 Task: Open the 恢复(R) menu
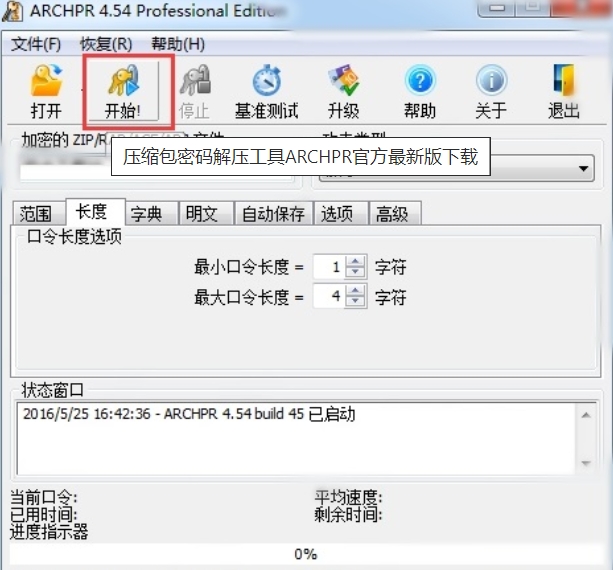[106, 44]
